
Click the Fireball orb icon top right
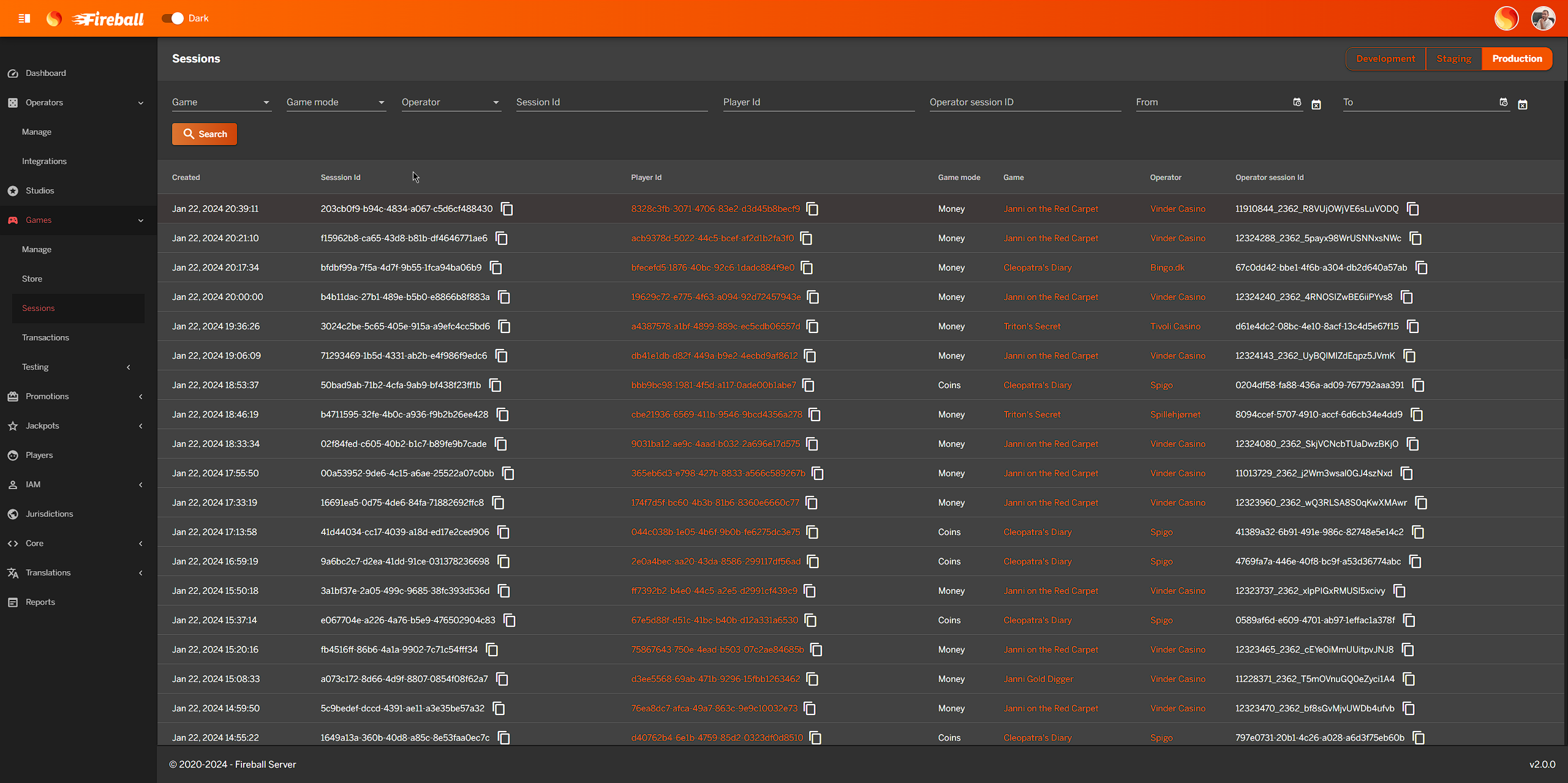tap(1506, 18)
